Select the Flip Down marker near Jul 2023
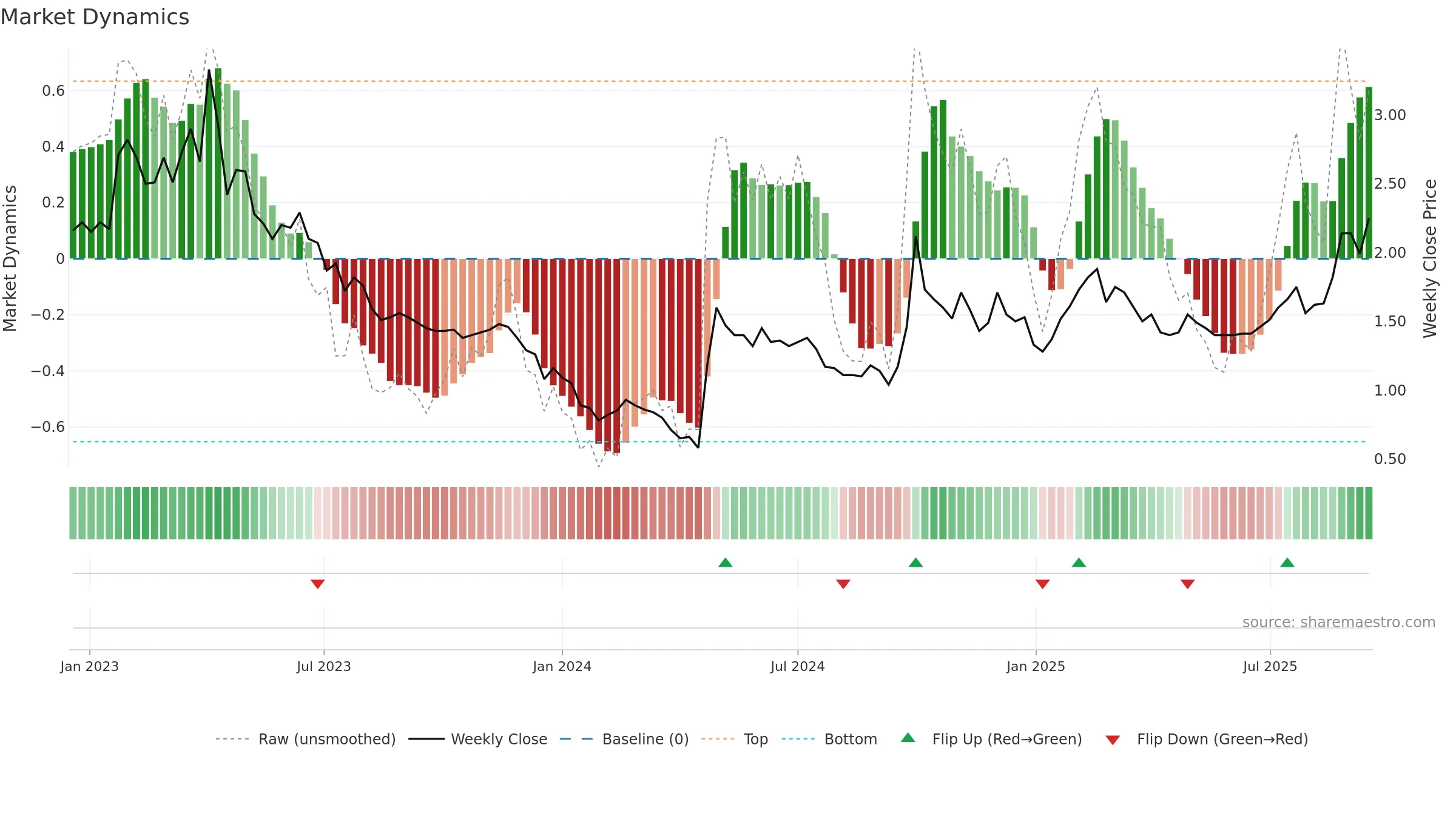This screenshot has width=1456, height=819. (317, 584)
